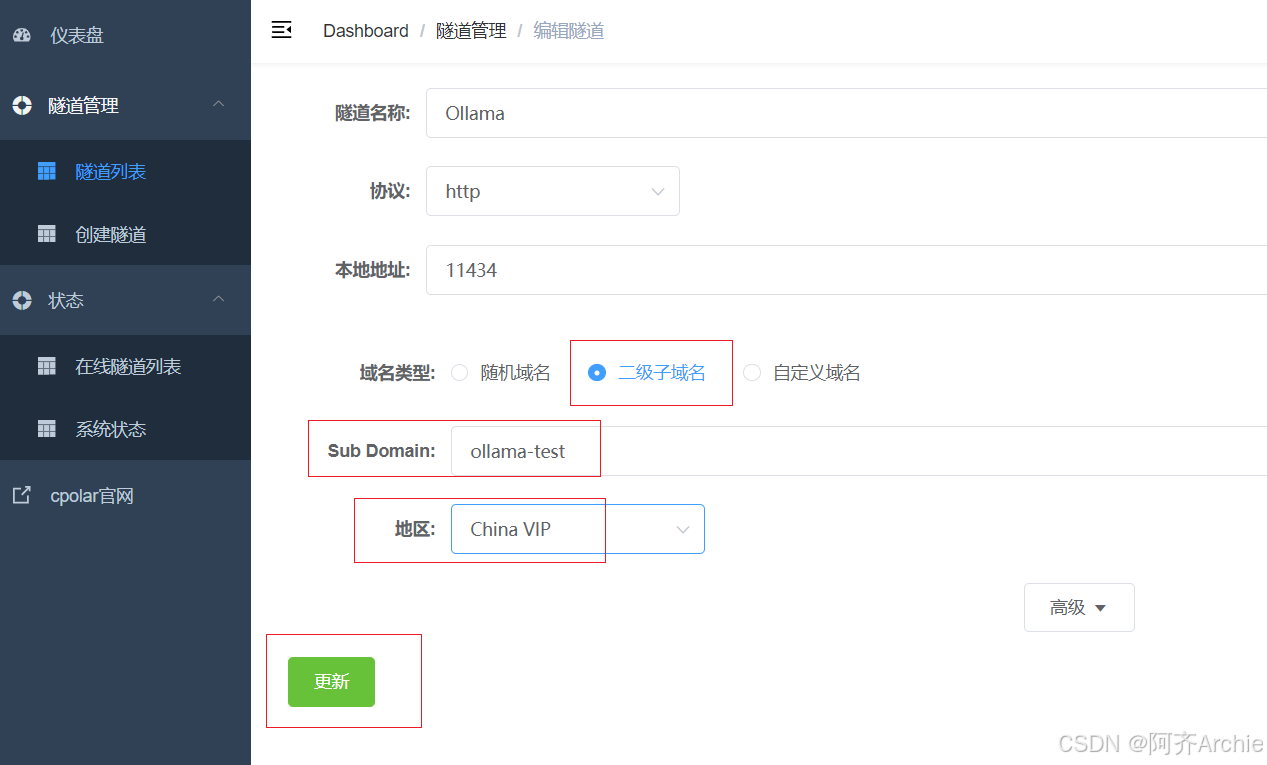
Task: Click the dashboard gauge icon in sidebar
Action: [22, 35]
